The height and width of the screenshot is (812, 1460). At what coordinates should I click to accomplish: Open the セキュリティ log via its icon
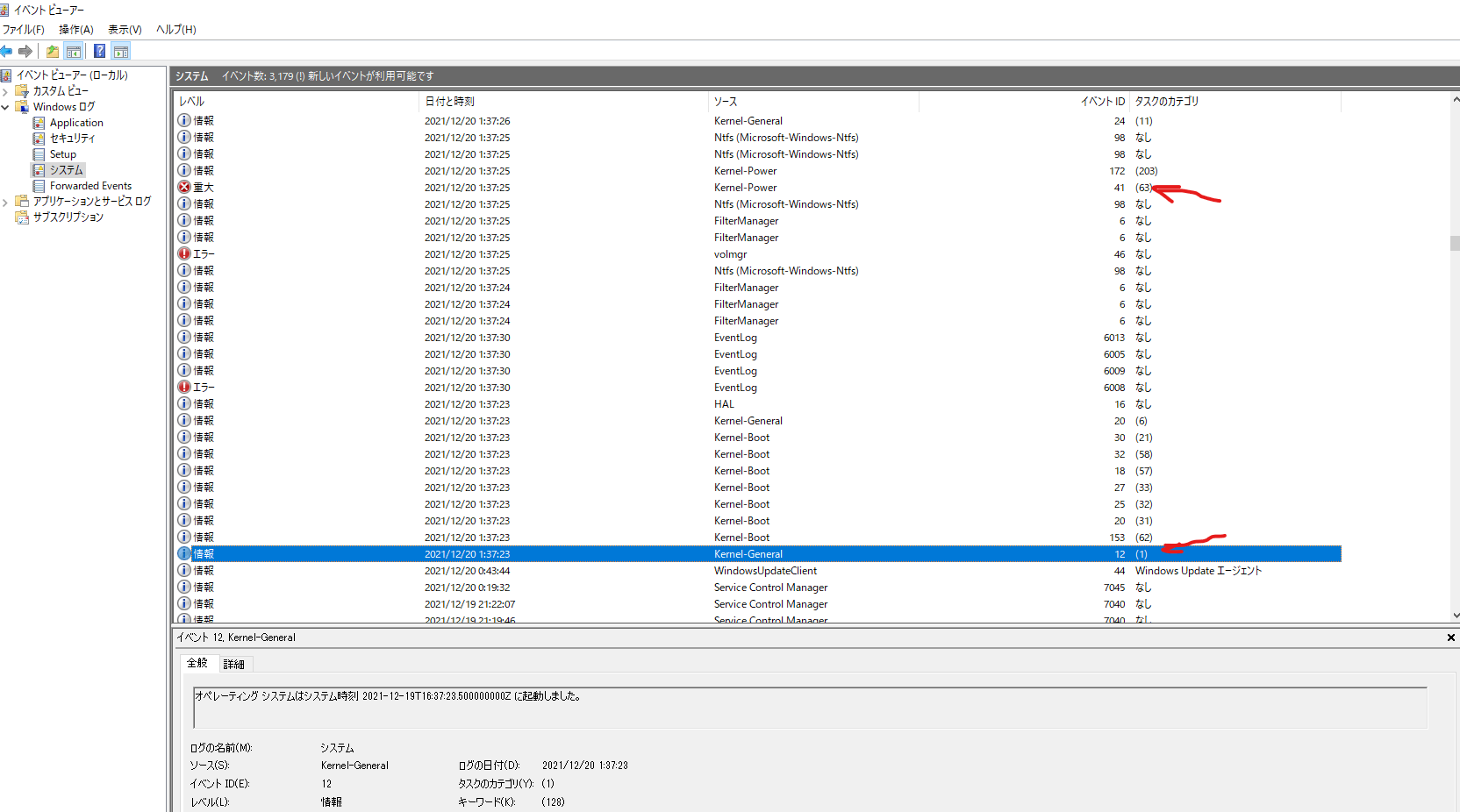coord(39,139)
